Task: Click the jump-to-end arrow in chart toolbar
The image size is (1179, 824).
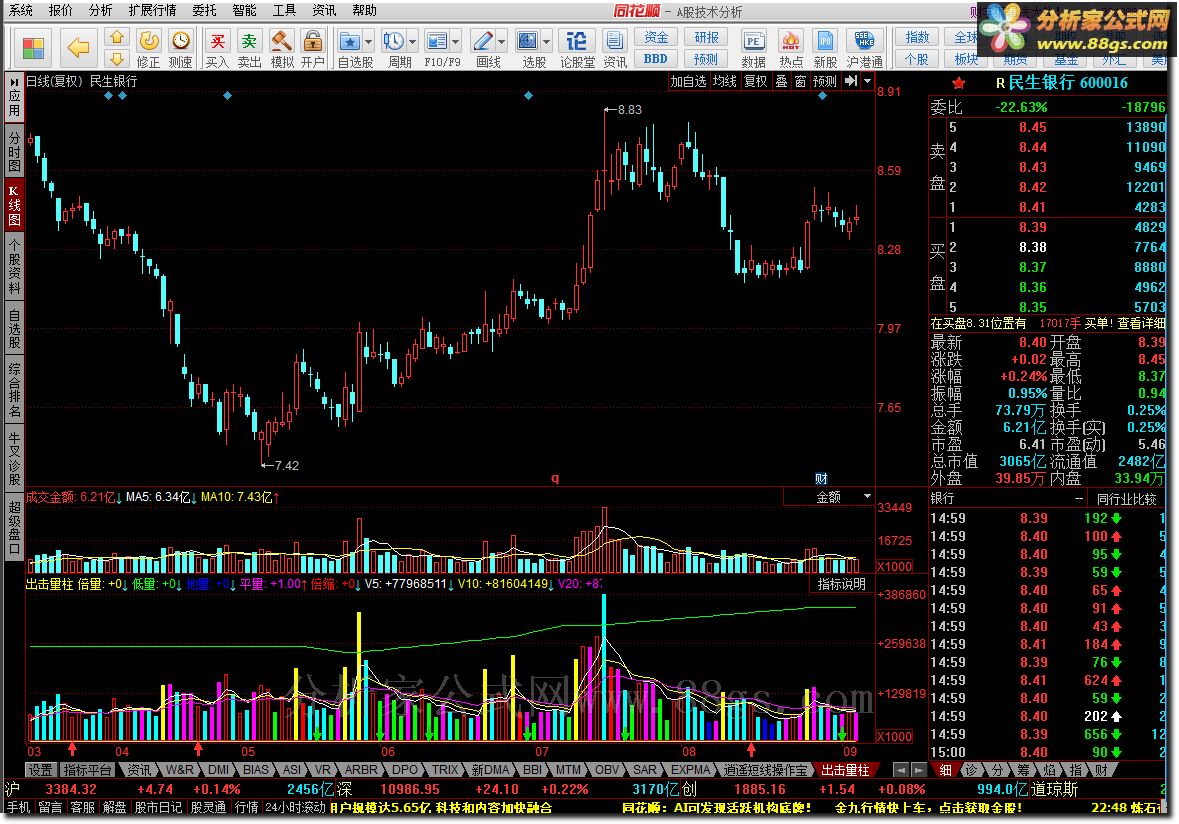Action: [850, 81]
